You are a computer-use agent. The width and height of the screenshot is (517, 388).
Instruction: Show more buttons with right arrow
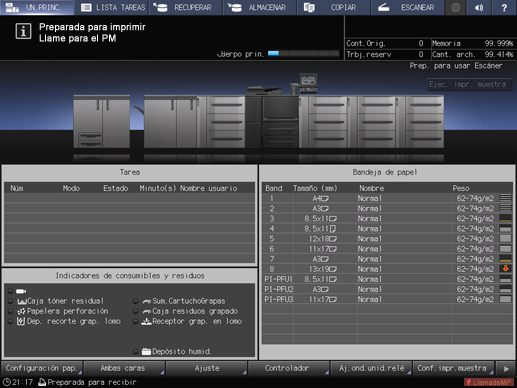coord(506,369)
